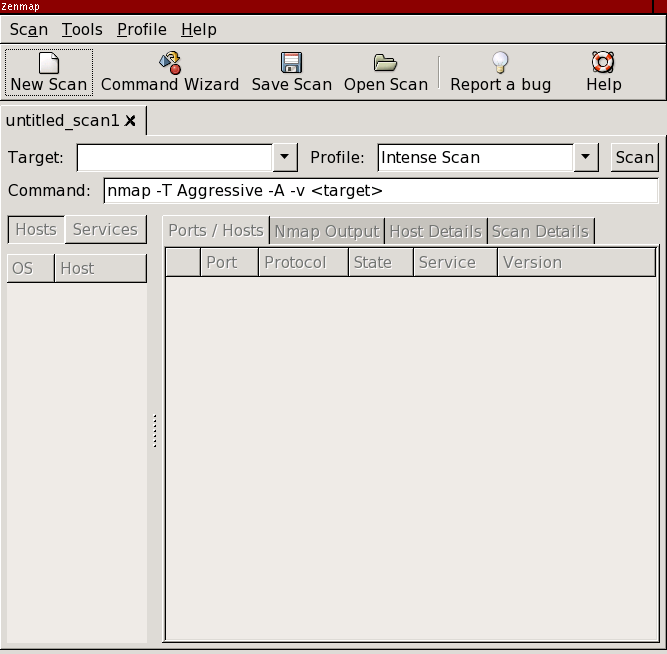The height and width of the screenshot is (654, 667).
Task: Open the Profile menu
Action: point(142,29)
